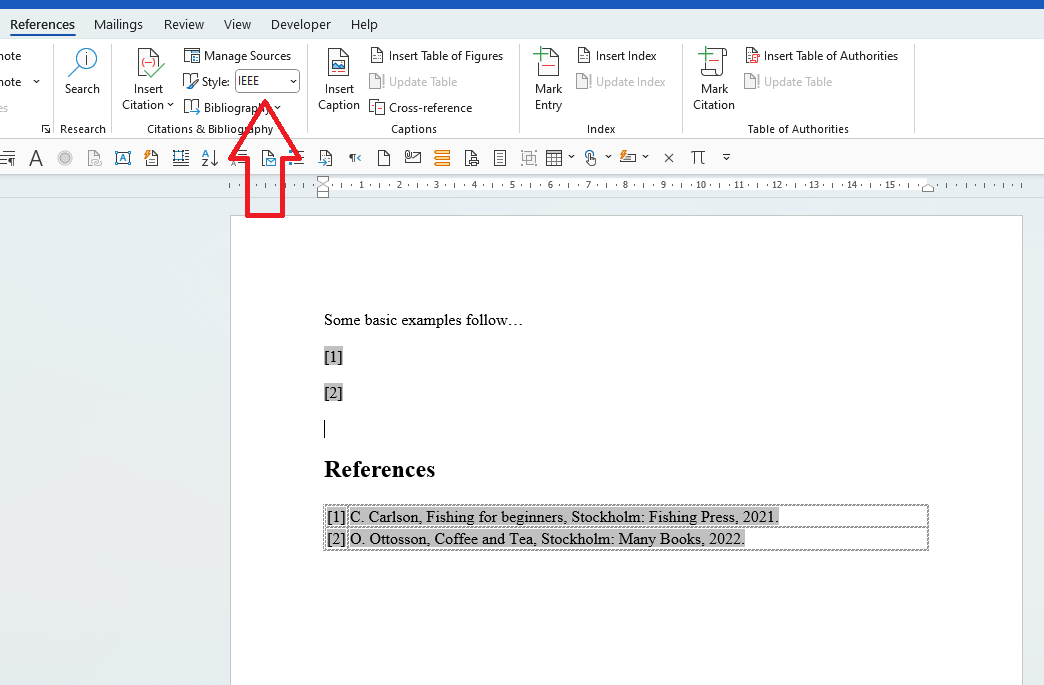Open Customize Quick Access Toolbar dropdown
Image resolution: width=1044 pixels, height=685 pixels.
(726, 158)
